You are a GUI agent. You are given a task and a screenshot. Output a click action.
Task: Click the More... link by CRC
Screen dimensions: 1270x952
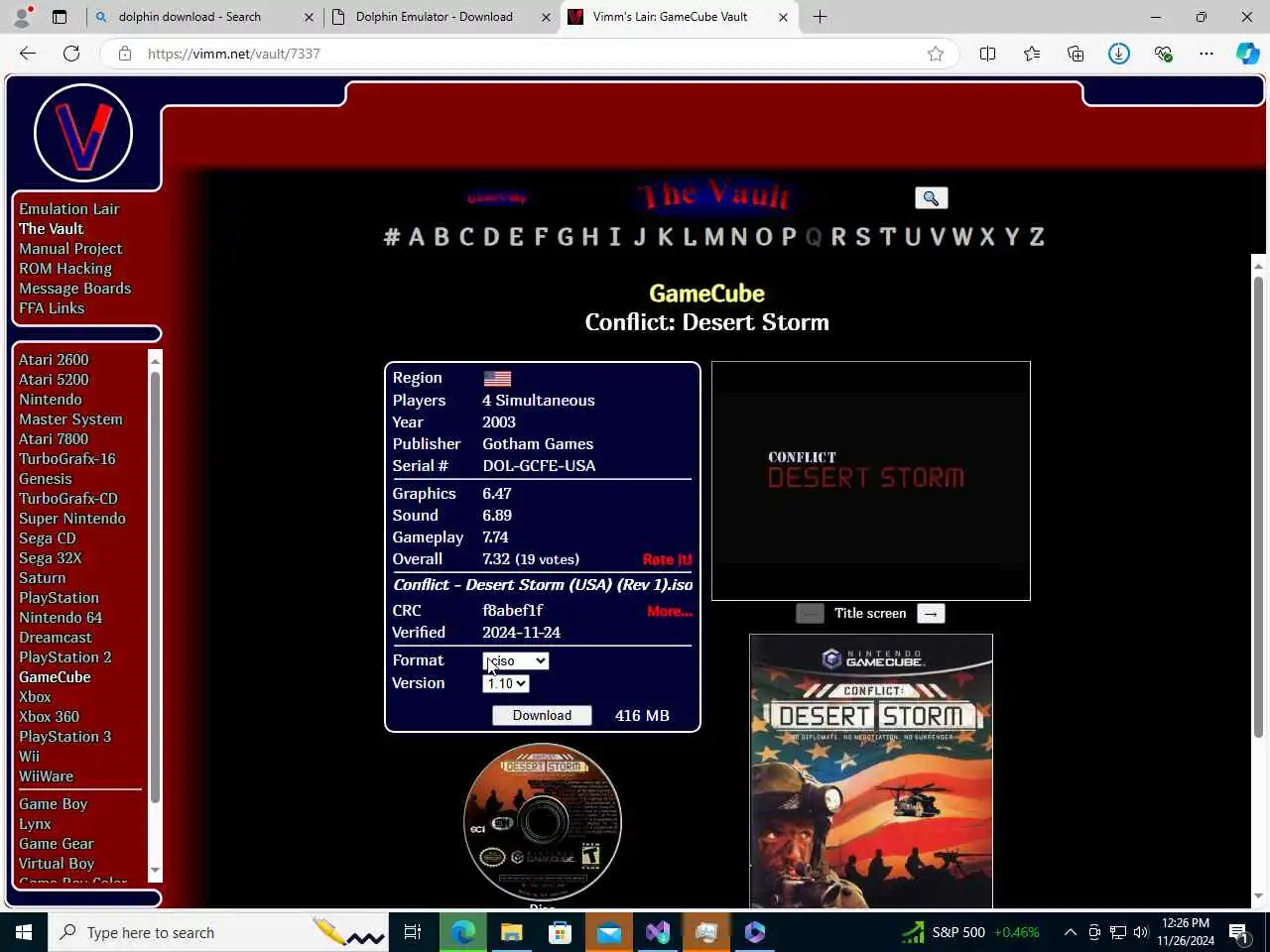pyautogui.click(x=670, y=612)
